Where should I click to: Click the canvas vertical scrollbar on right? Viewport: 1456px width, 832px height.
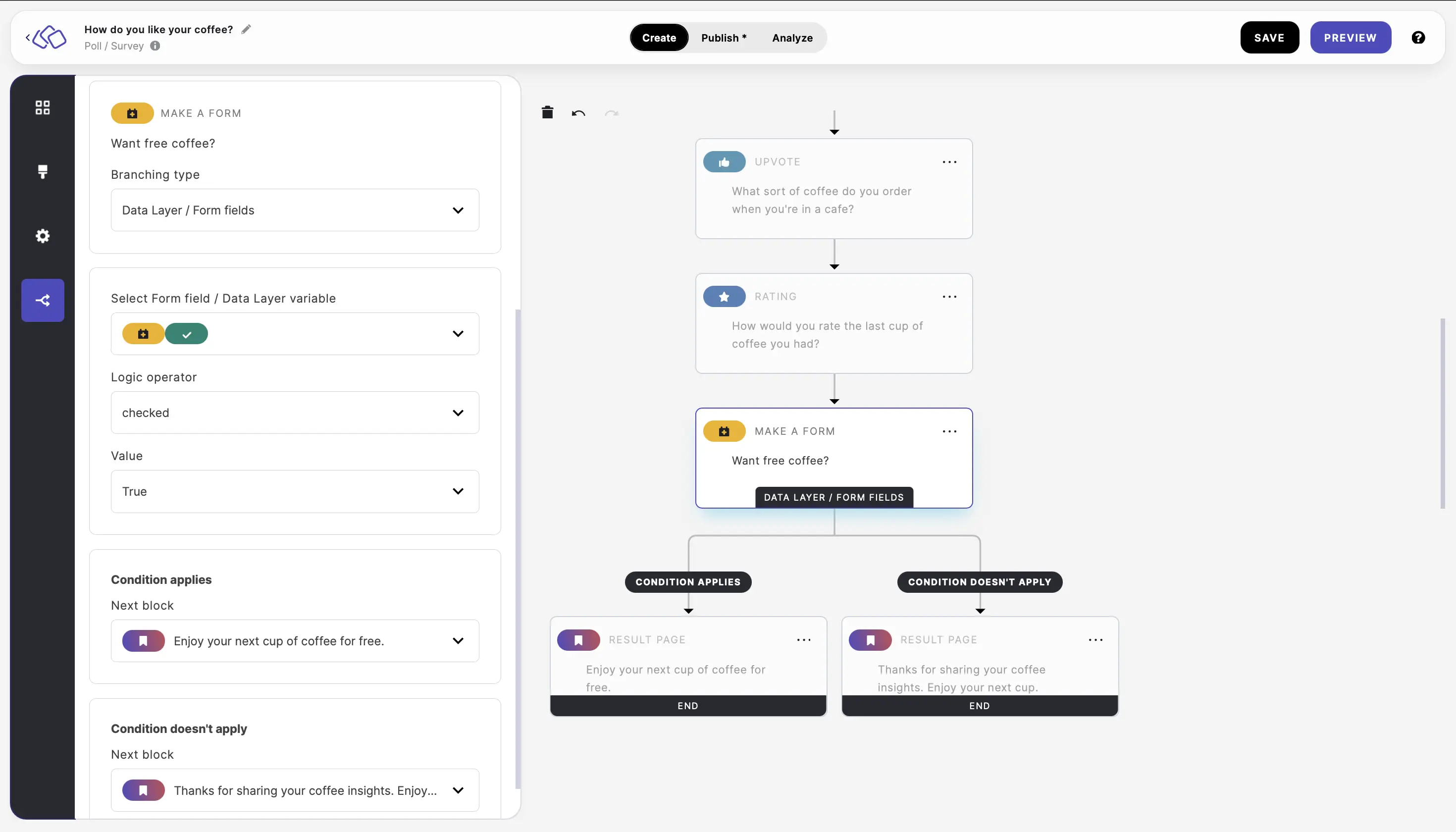tap(1442, 414)
